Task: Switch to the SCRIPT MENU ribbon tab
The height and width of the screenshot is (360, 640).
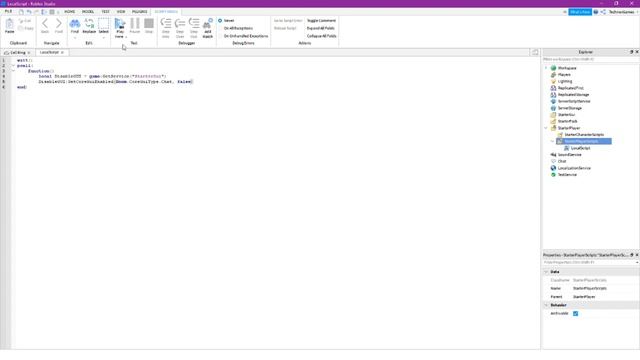Action: pos(166,11)
